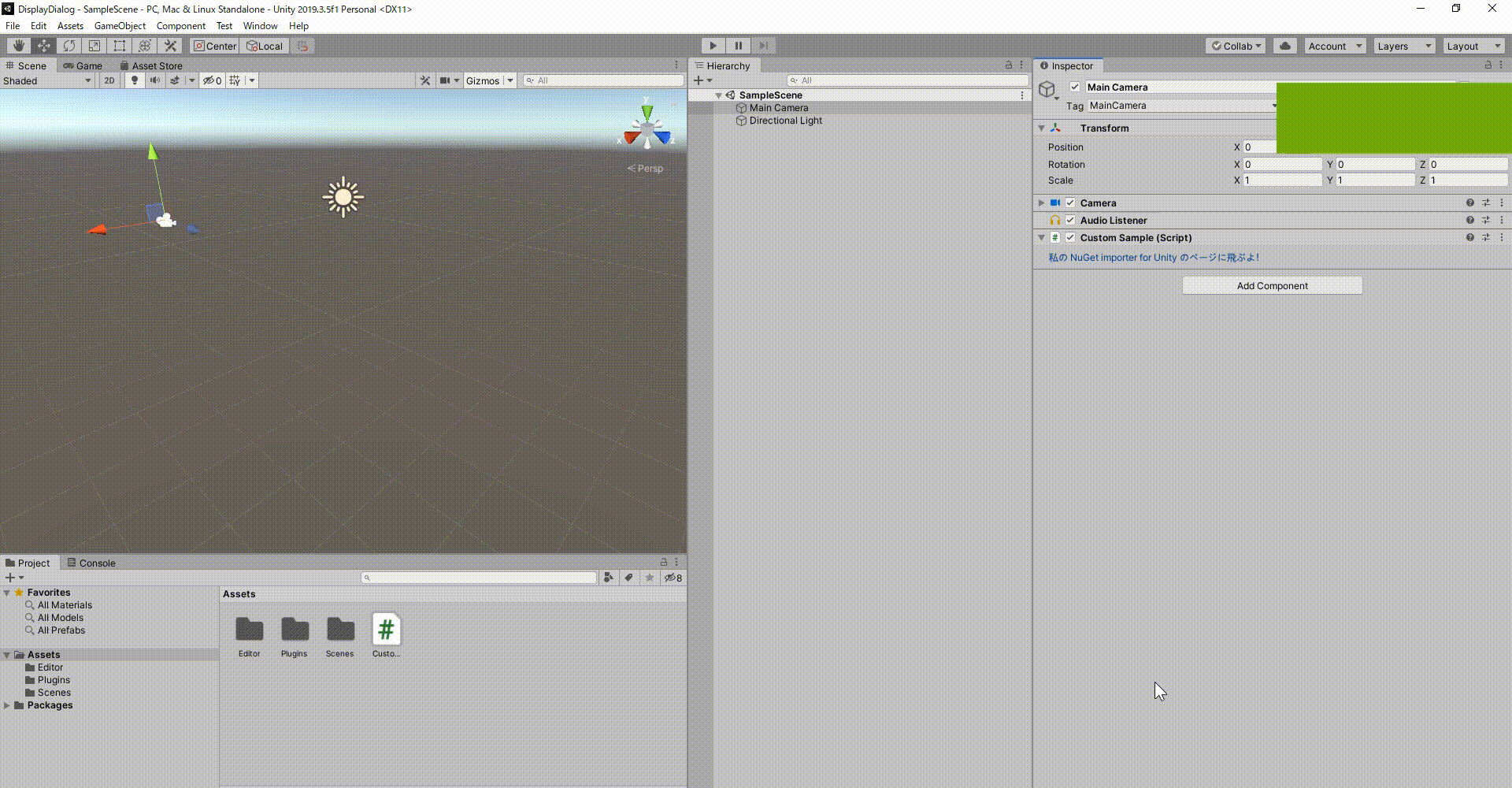The width and height of the screenshot is (1512, 788).
Task: Select the Hand tool
Action: click(x=18, y=46)
